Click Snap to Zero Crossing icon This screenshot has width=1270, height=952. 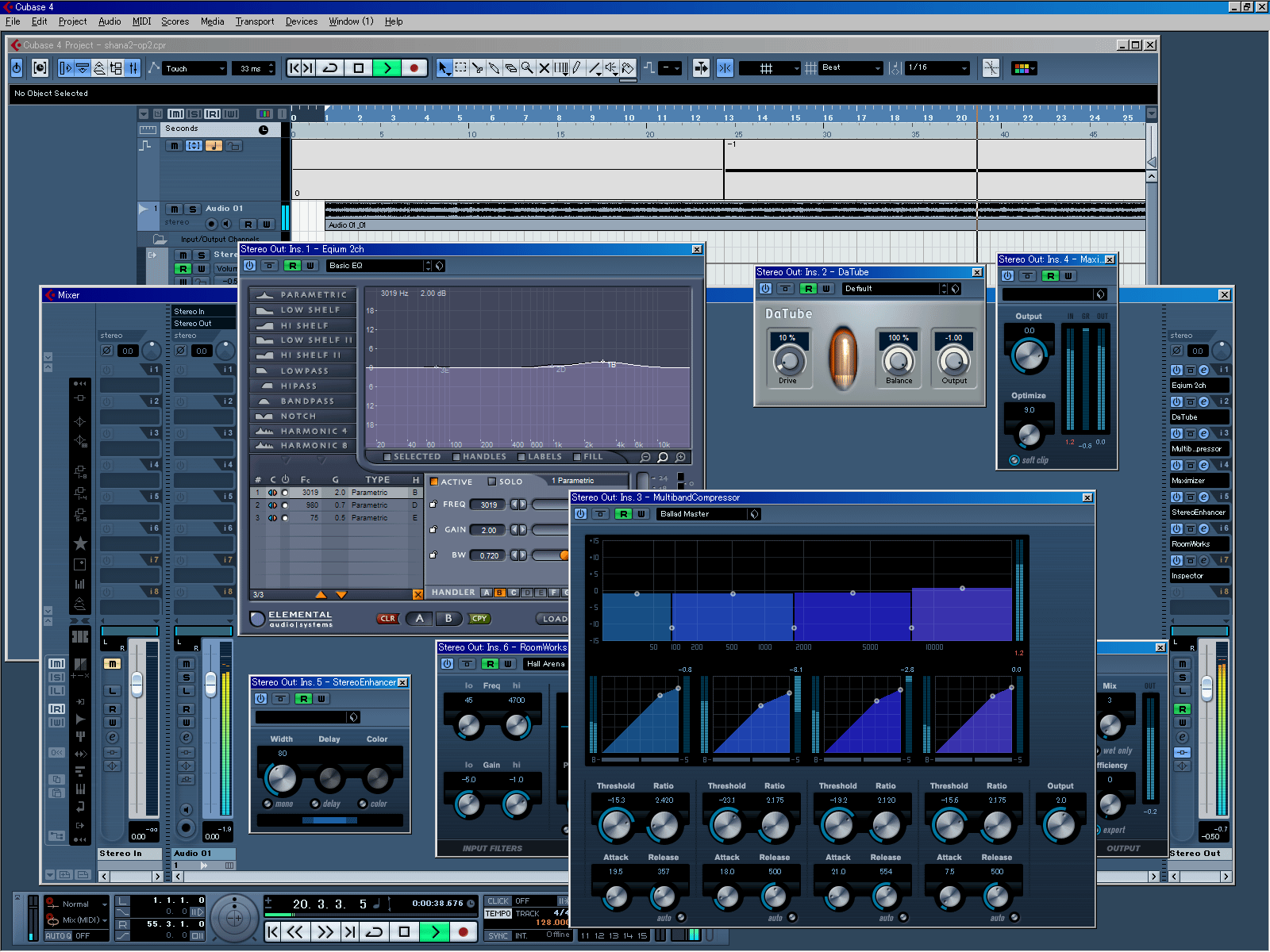991,68
